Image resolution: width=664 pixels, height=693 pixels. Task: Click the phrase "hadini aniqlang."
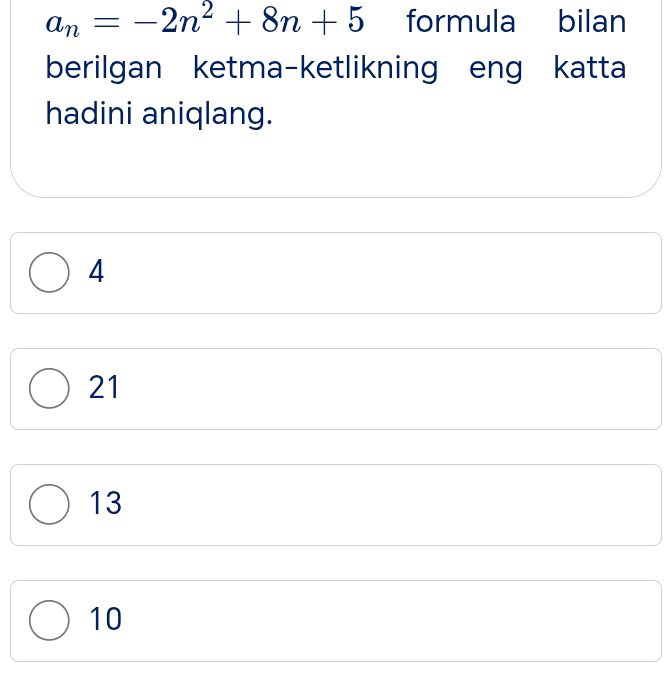pyautogui.click(x=159, y=115)
